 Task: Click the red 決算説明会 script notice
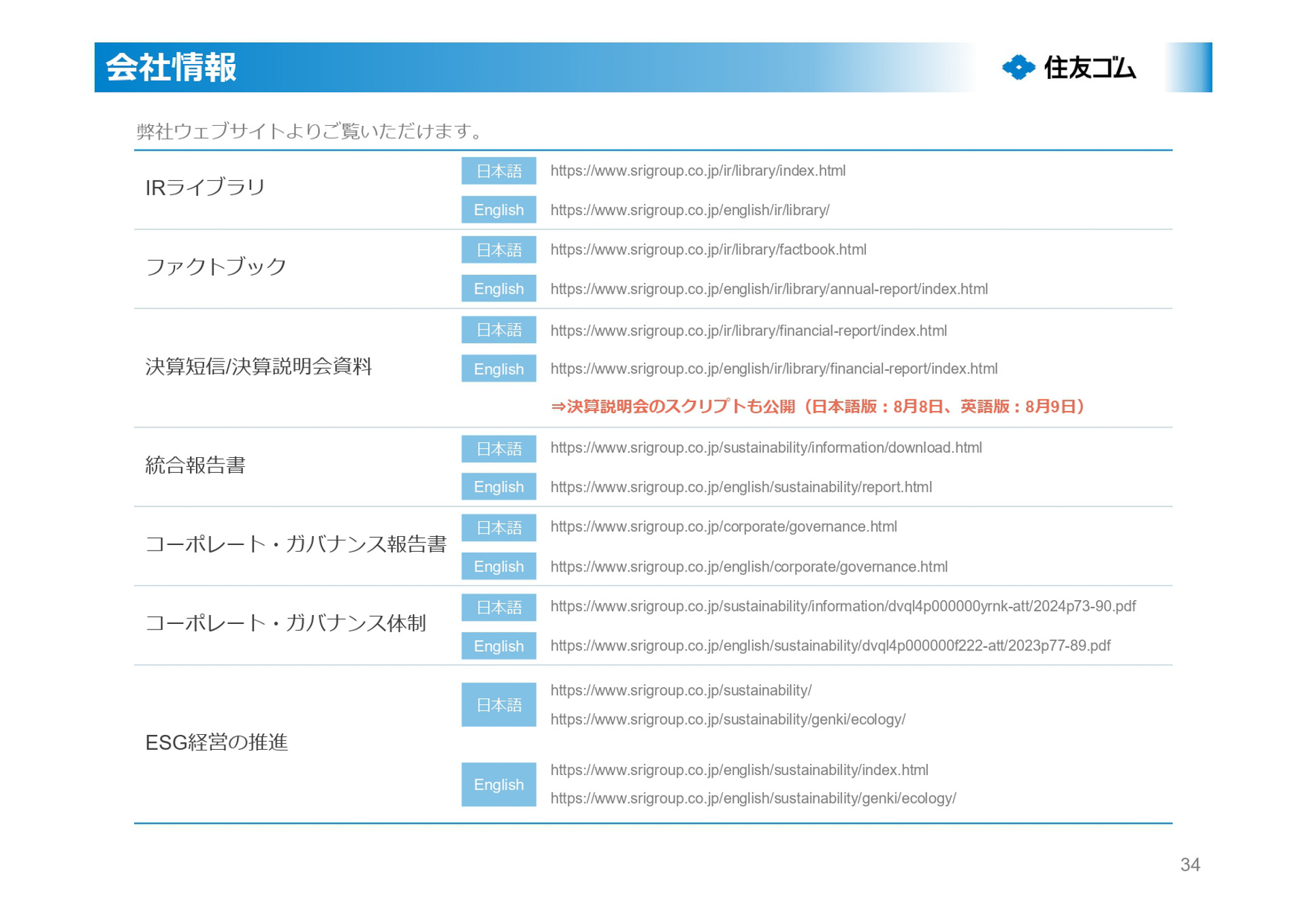tap(817, 407)
